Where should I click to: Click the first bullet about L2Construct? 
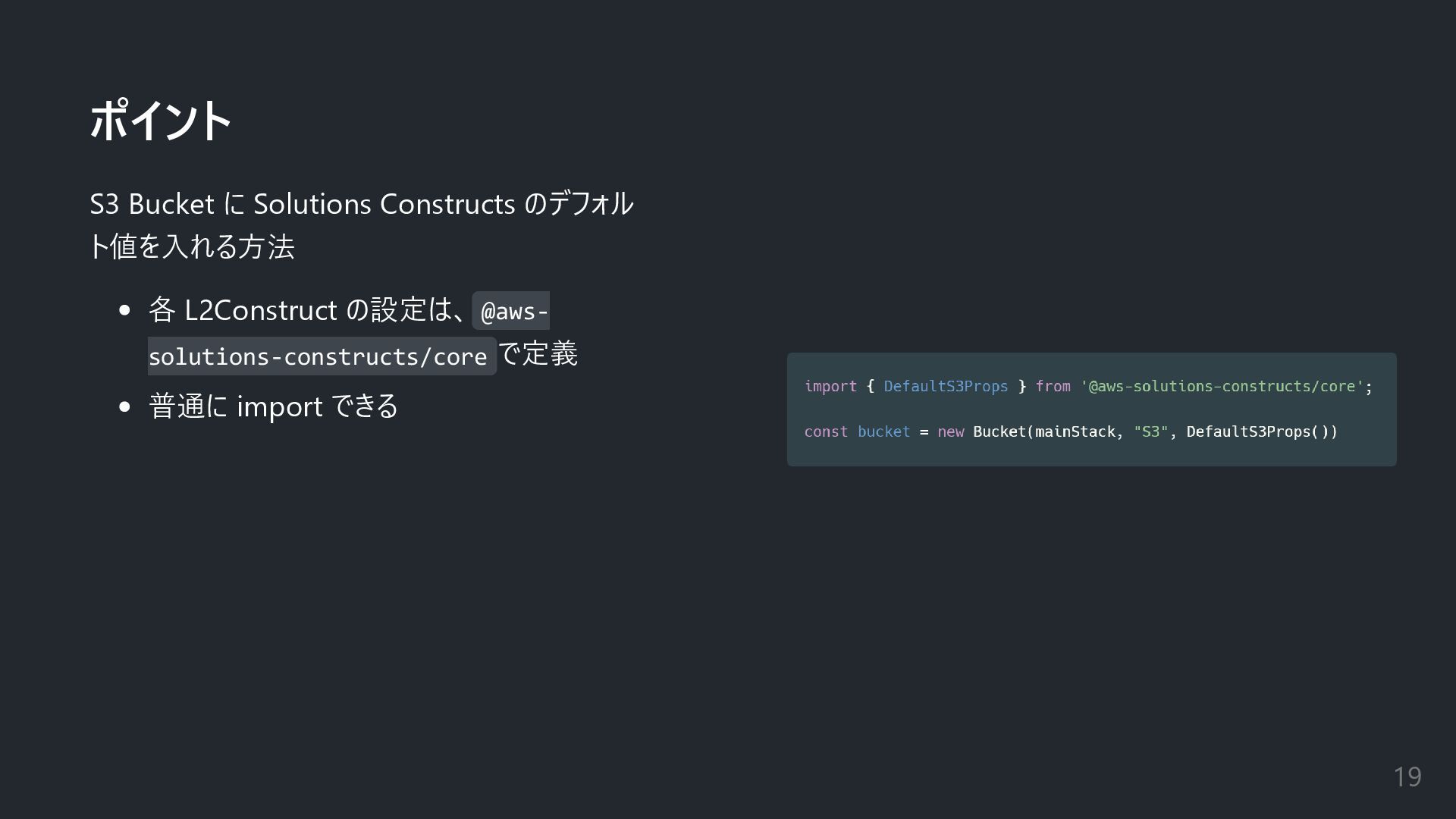tap(363, 332)
